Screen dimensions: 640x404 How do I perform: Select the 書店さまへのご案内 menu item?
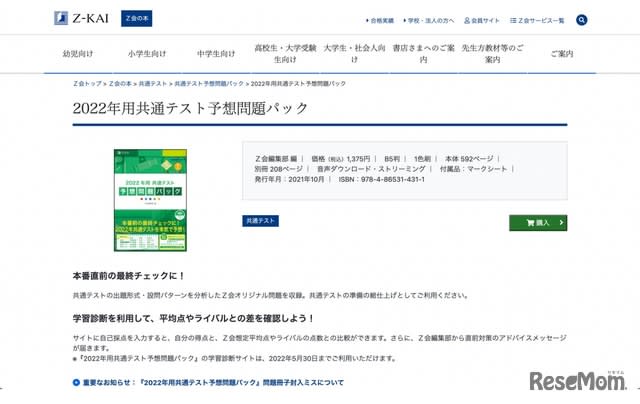424,53
